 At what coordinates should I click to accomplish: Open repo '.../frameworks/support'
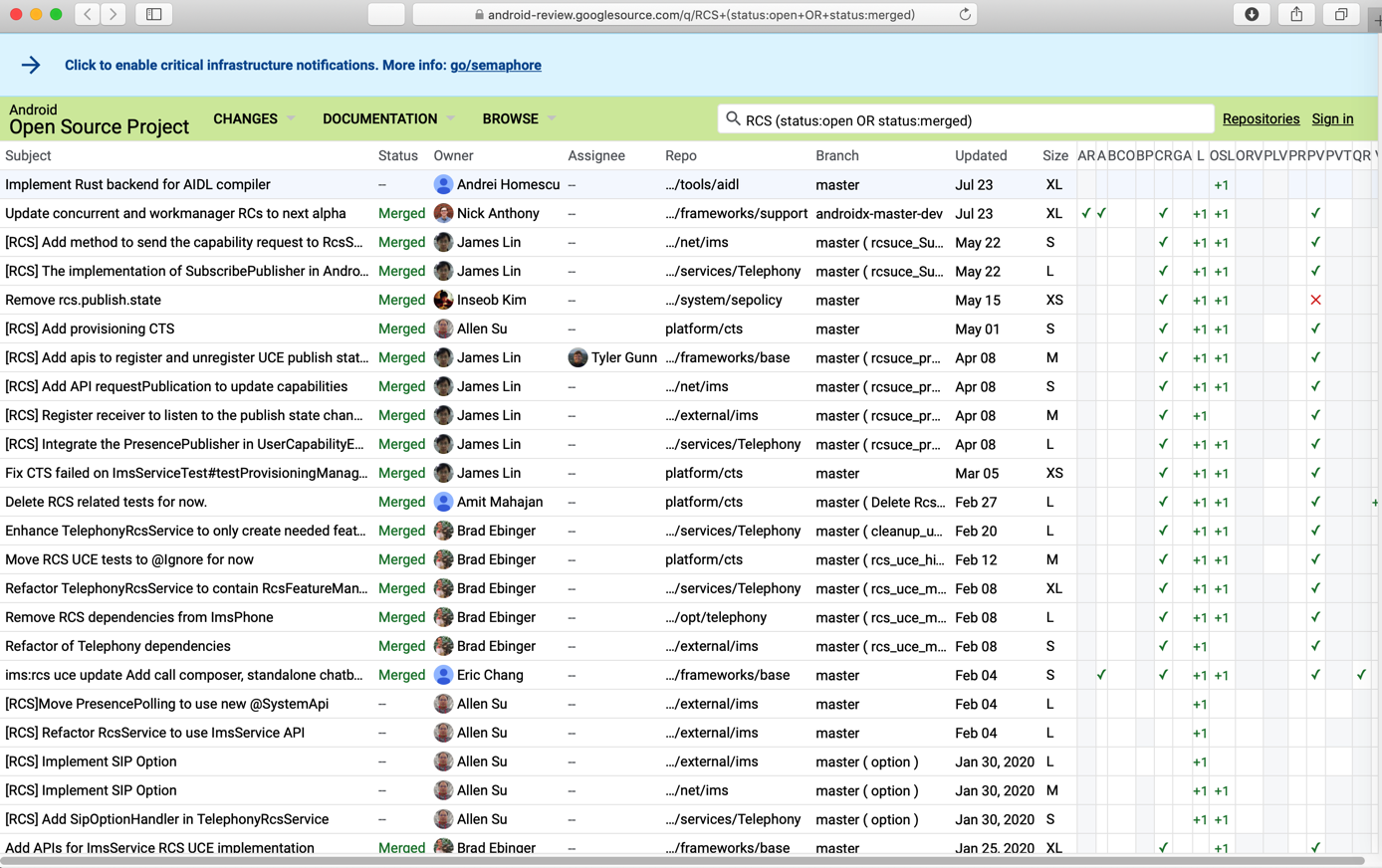click(737, 213)
